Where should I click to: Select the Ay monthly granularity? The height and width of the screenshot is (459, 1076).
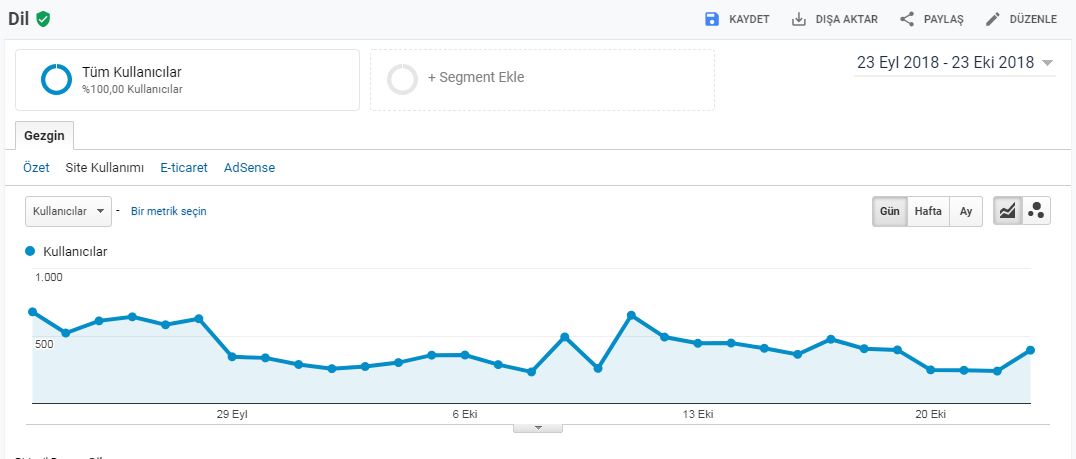[x=966, y=211]
